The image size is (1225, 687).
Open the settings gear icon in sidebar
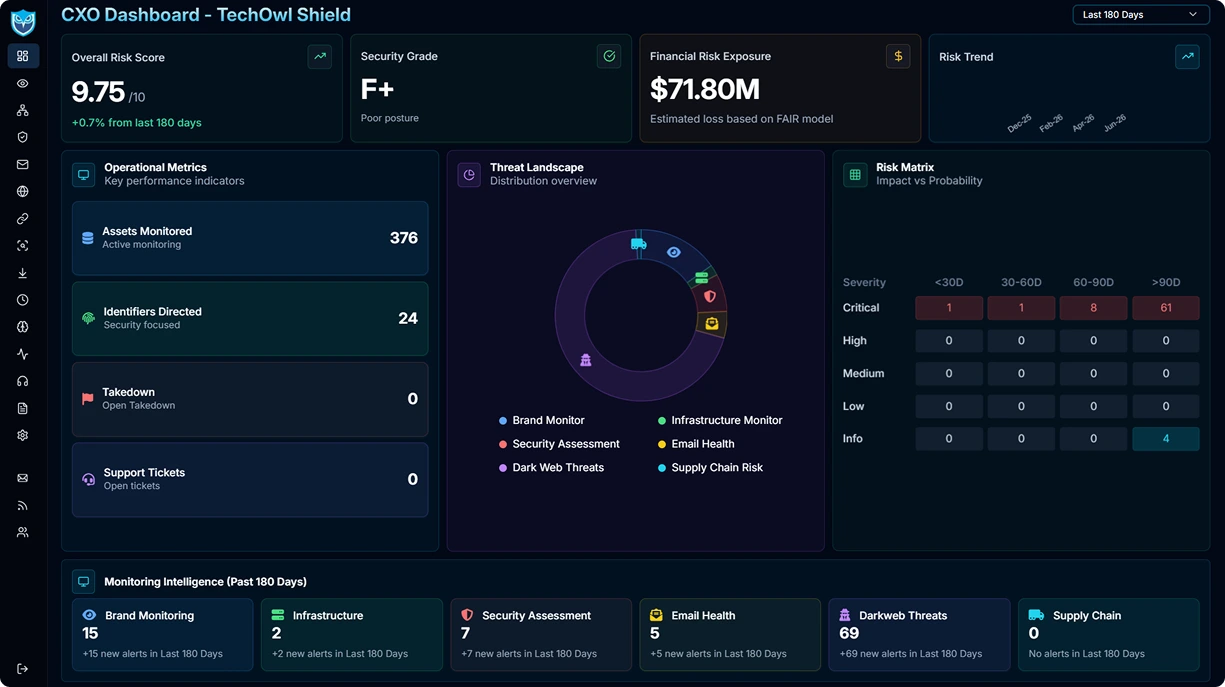pyautogui.click(x=23, y=435)
